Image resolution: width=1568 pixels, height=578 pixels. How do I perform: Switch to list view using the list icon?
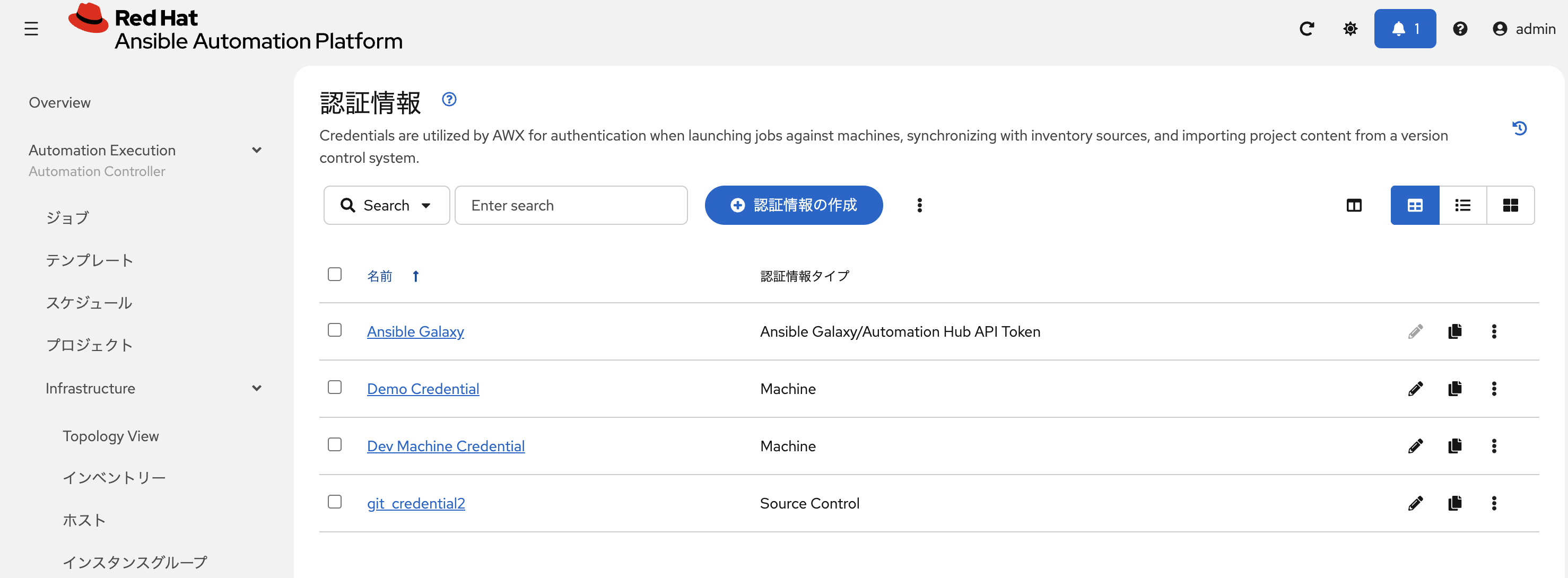(x=1462, y=205)
